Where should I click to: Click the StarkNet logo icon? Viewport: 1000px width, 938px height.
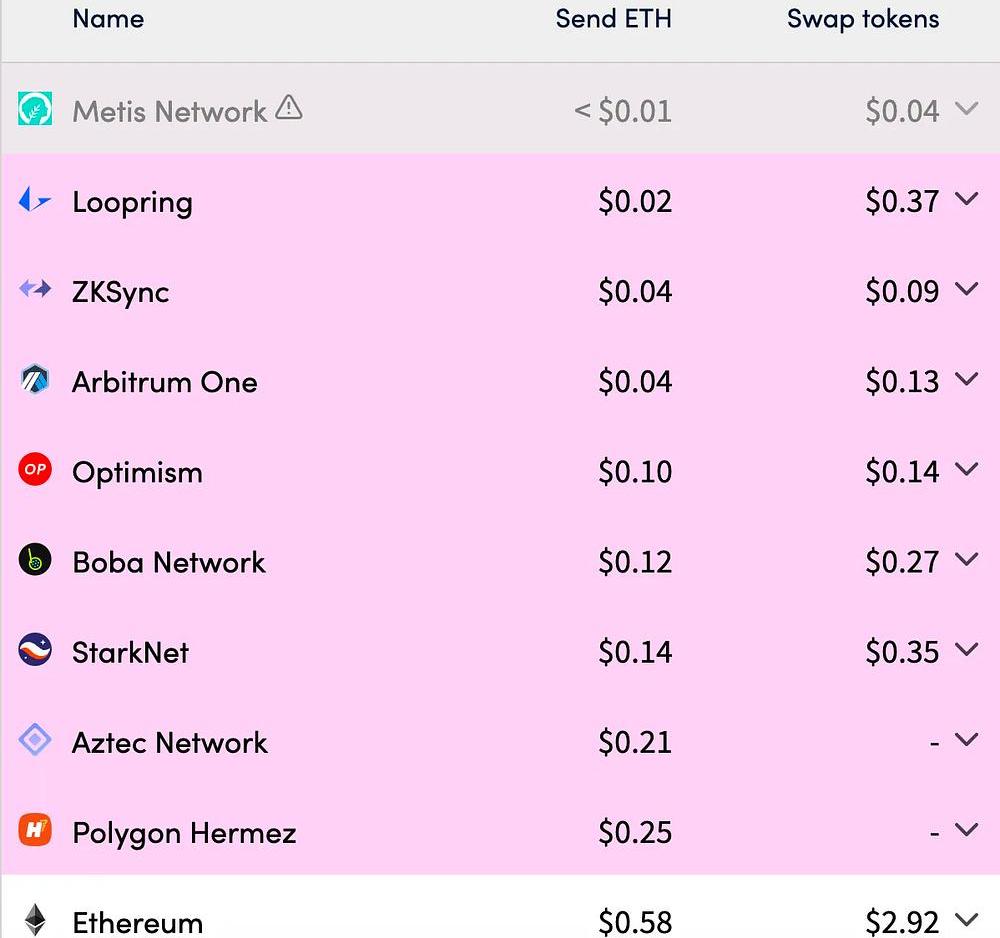(x=35, y=651)
